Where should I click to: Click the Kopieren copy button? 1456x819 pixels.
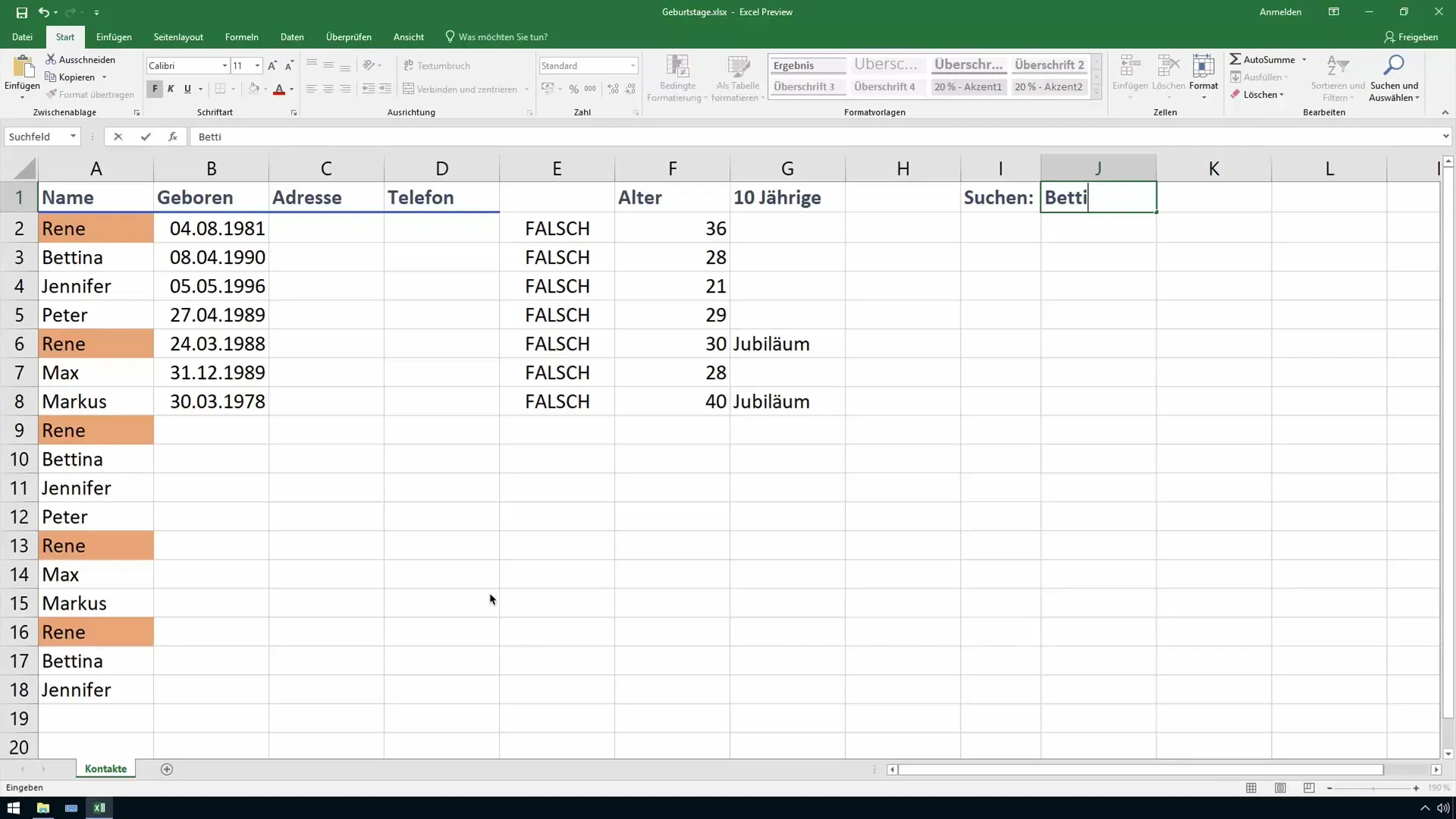coord(70,77)
